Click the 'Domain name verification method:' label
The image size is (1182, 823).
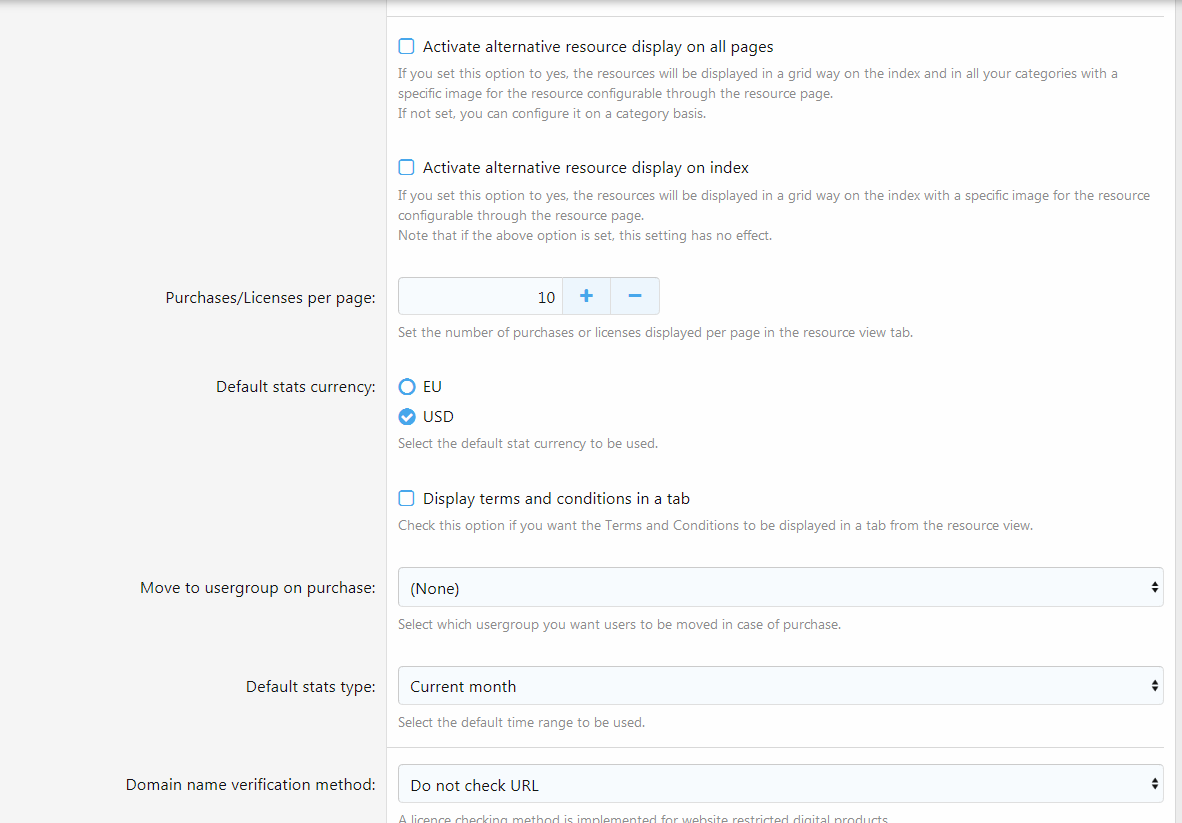(250, 785)
